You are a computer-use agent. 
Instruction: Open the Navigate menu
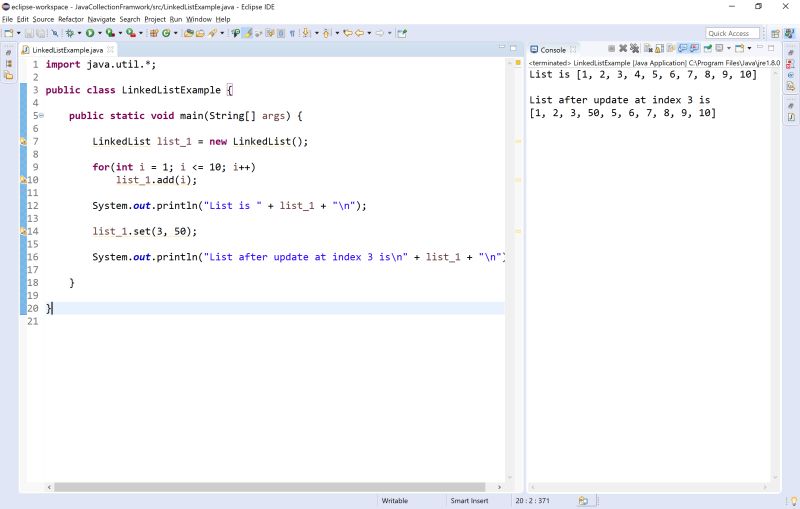pos(101,19)
